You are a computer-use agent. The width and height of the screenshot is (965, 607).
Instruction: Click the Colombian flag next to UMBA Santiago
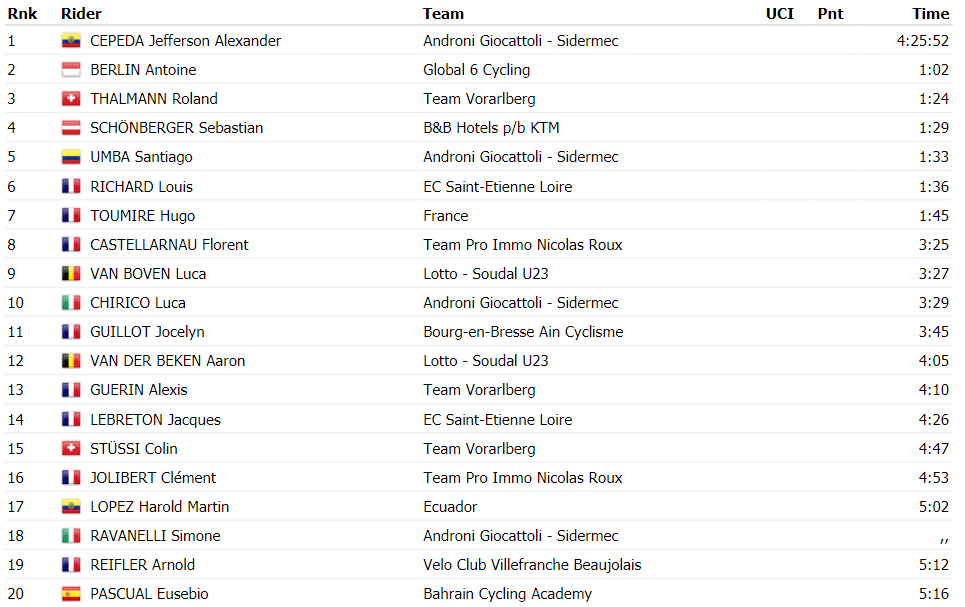71,157
